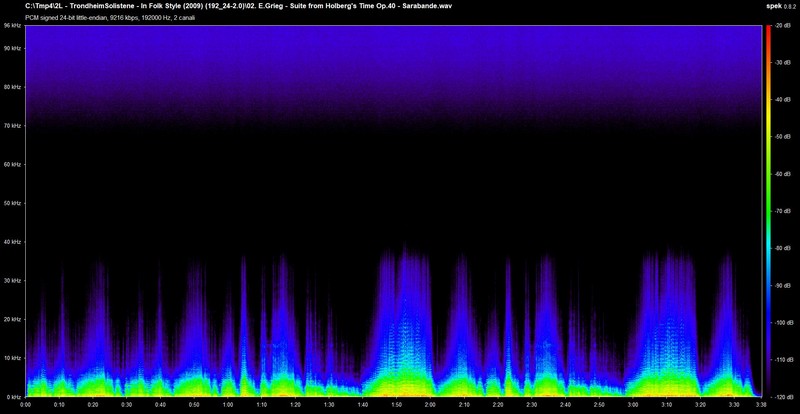Viewport: 800px width, 414px height.
Task: Click the 0:30 time axis label
Action: (127, 404)
